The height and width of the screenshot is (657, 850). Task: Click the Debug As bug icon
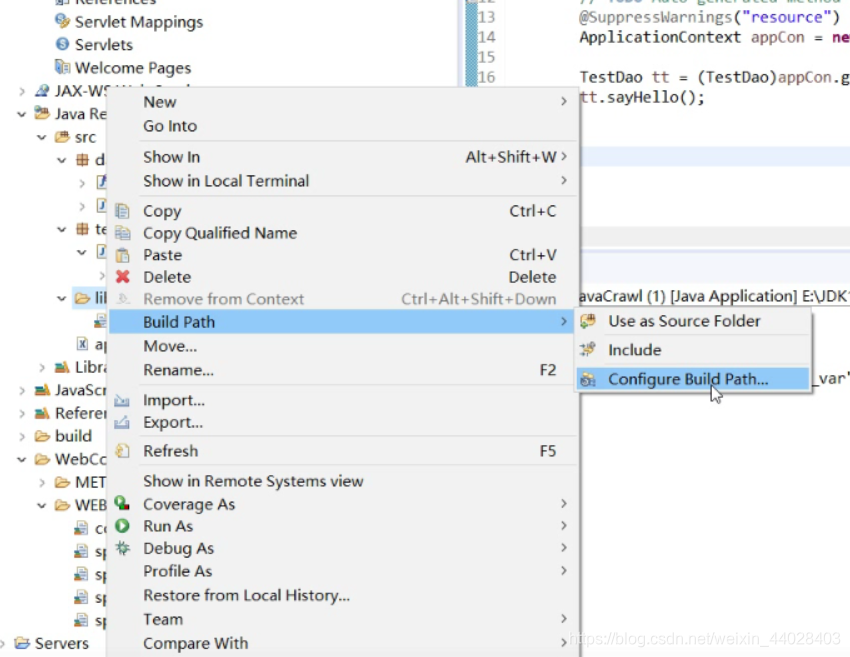point(123,548)
